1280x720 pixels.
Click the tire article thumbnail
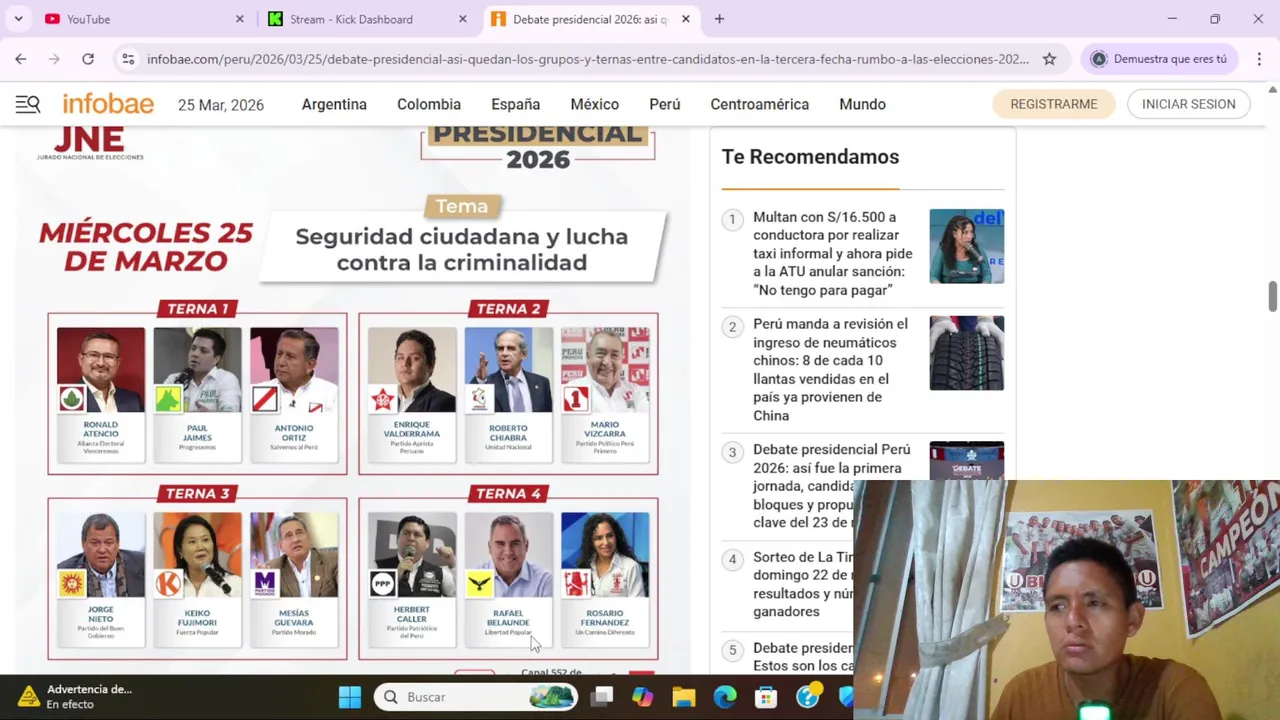(967, 353)
